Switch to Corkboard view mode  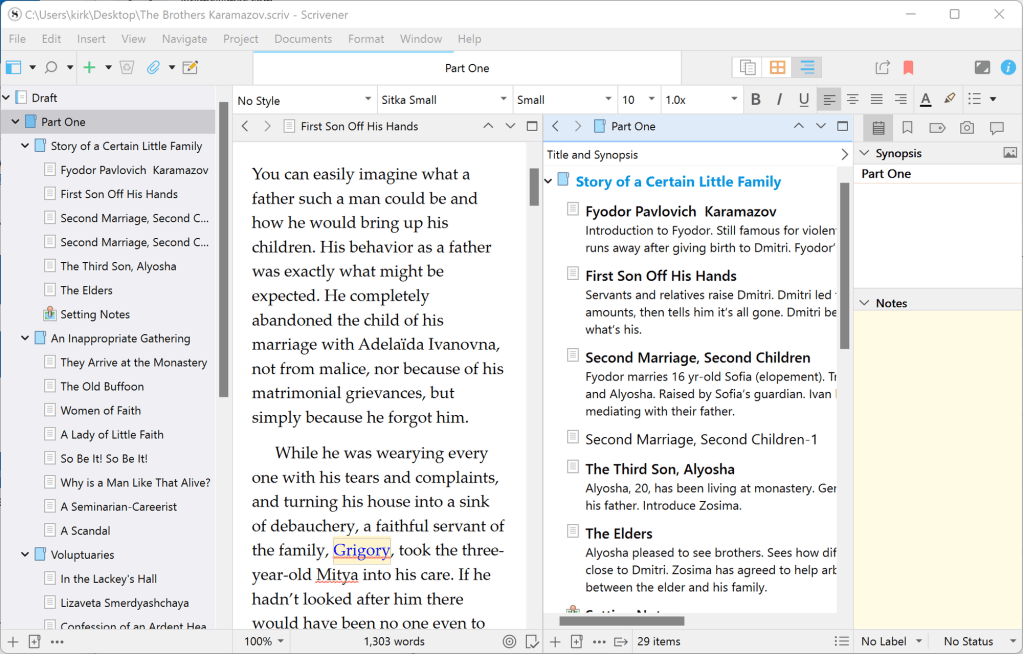[777, 68]
